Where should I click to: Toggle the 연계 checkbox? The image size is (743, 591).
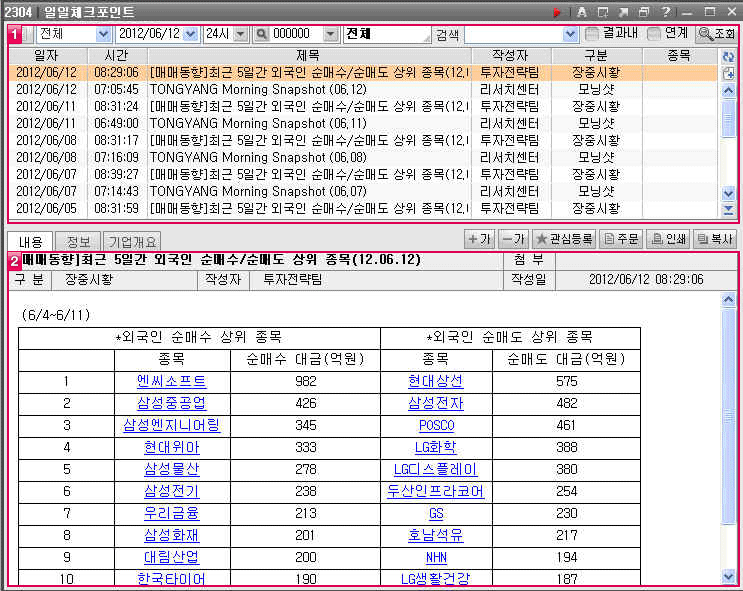(654, 33)
